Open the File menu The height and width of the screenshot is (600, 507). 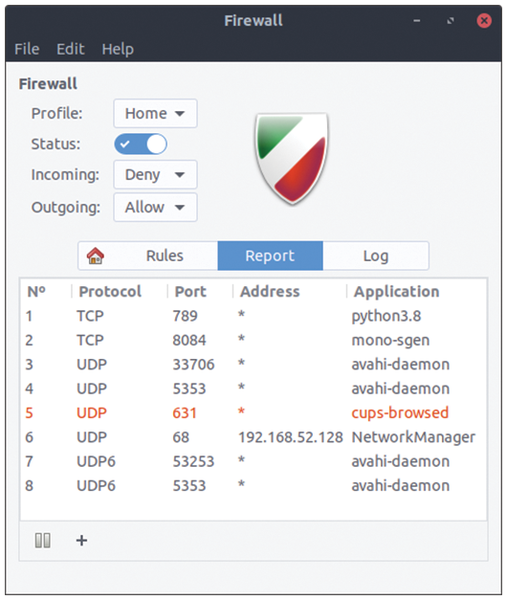pyautogui.click(x=27, y=49)
